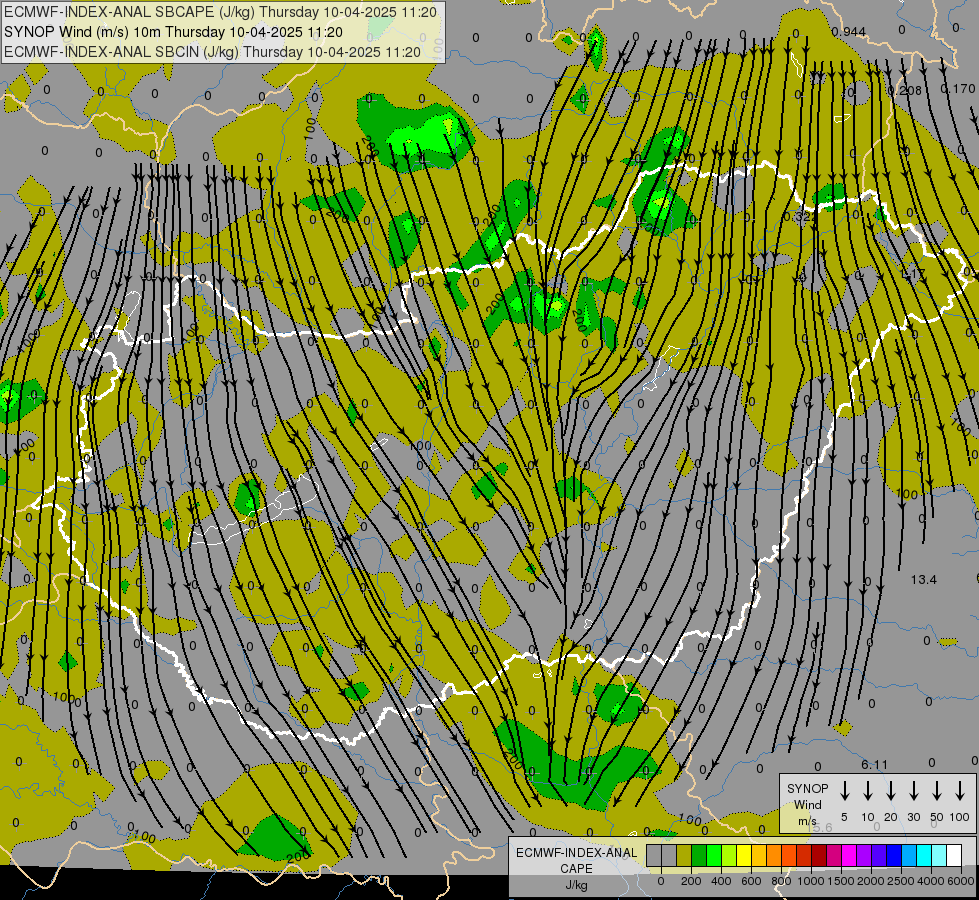The image size is (979, 900).
Task: Select the deep blue CAPE legend swatch
Action: coord(893,855)
